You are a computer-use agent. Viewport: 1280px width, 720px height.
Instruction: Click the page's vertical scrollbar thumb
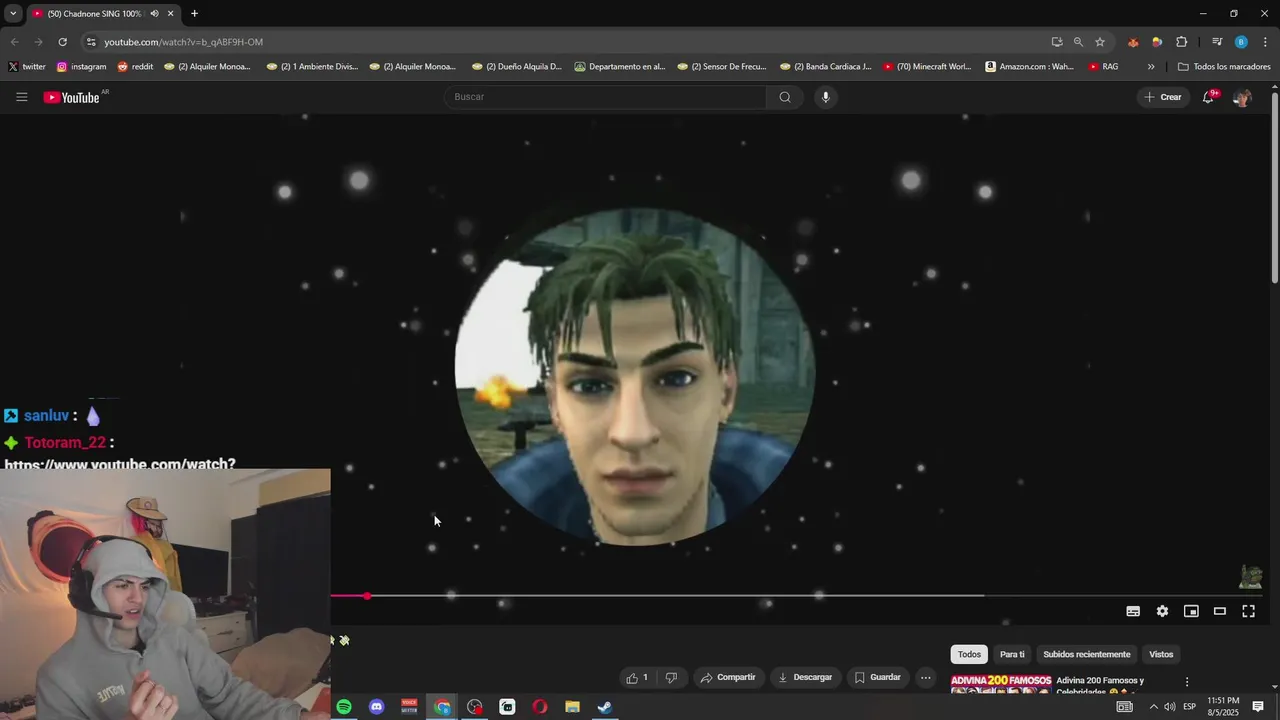(1275, 187)
